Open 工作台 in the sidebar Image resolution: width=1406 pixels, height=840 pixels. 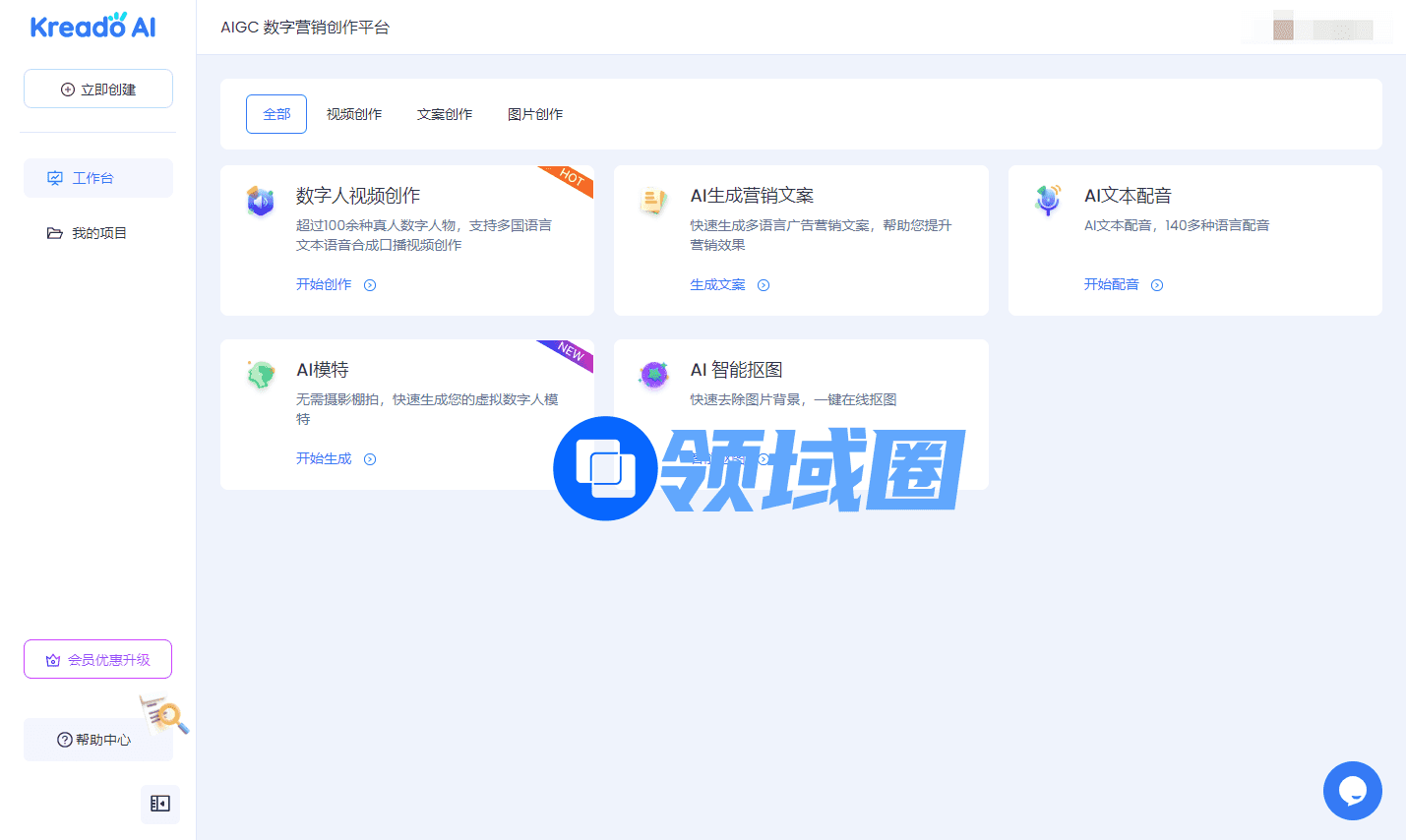[98, 178]
